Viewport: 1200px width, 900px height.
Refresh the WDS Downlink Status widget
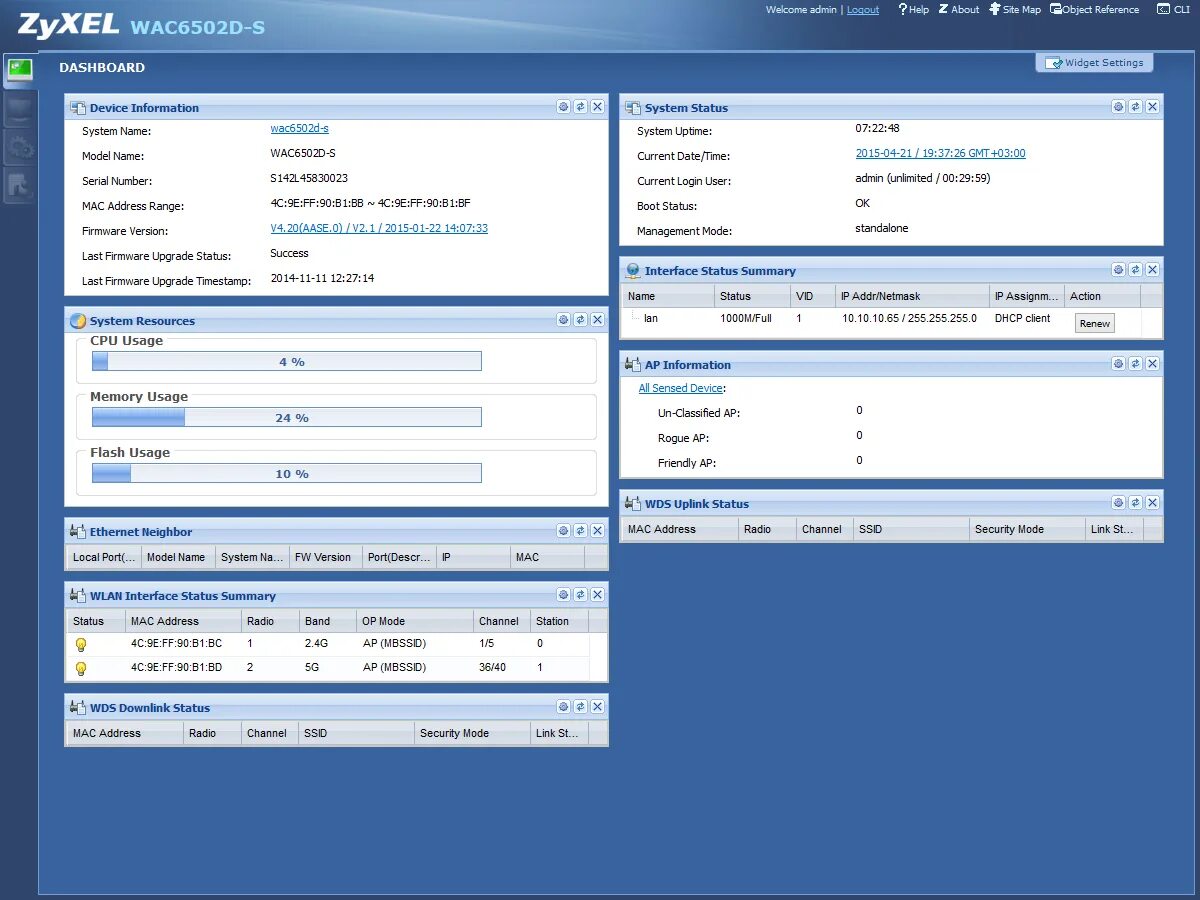click(580, 707)
